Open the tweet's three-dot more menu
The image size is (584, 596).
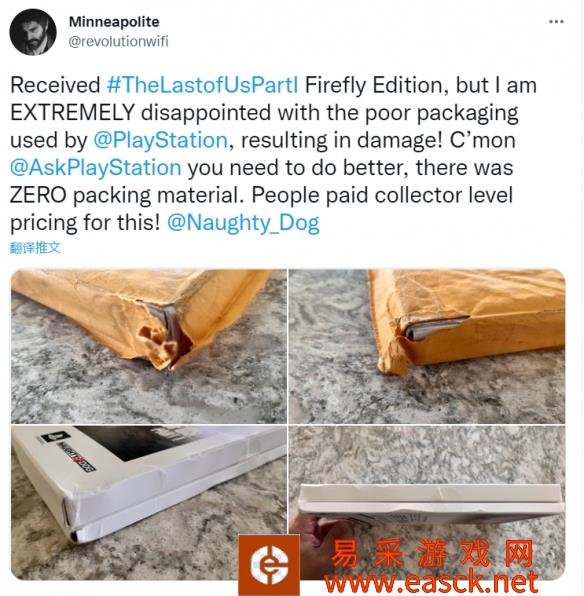(x=556, y=22)
